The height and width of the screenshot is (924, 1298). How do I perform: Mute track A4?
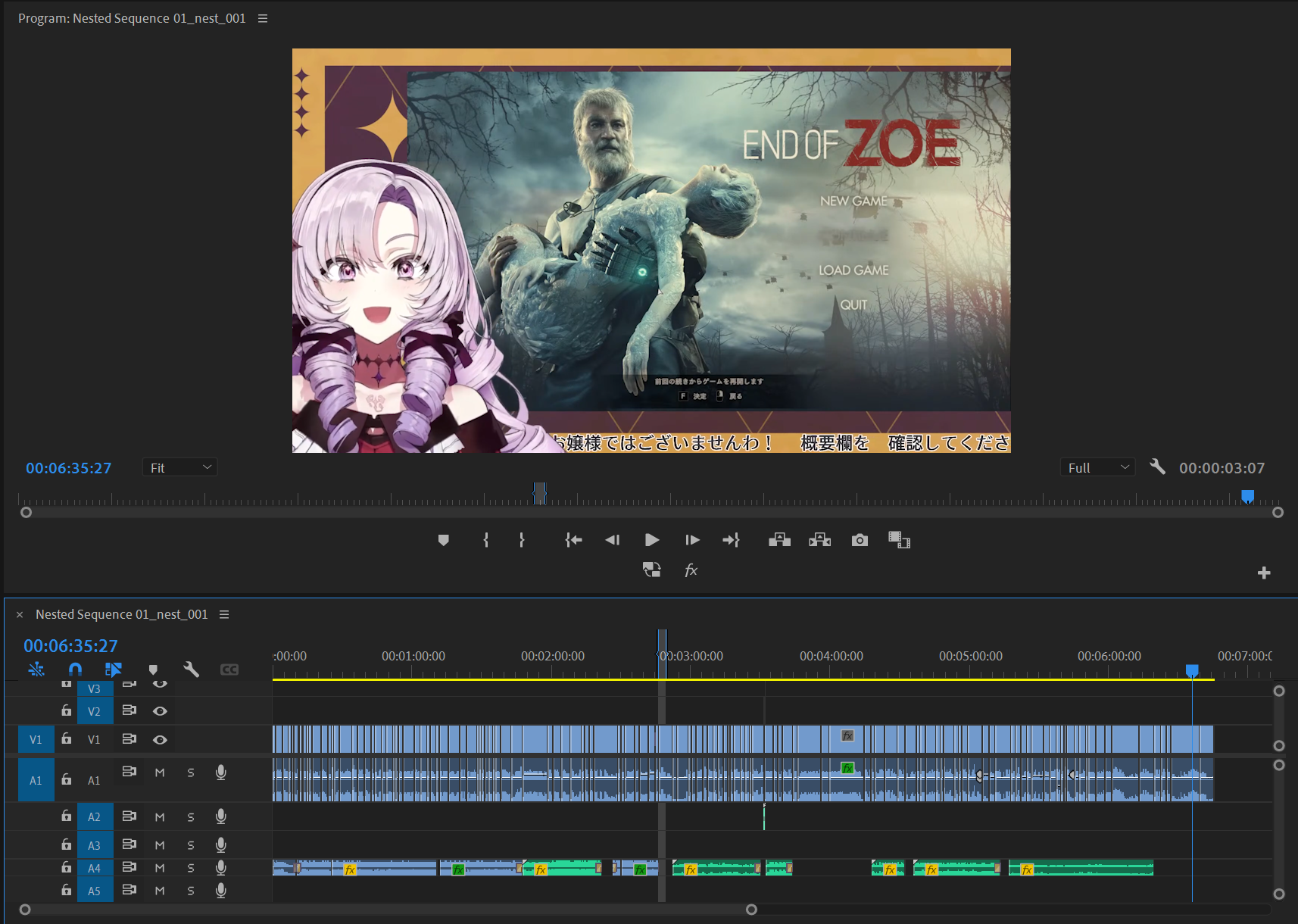160,868
